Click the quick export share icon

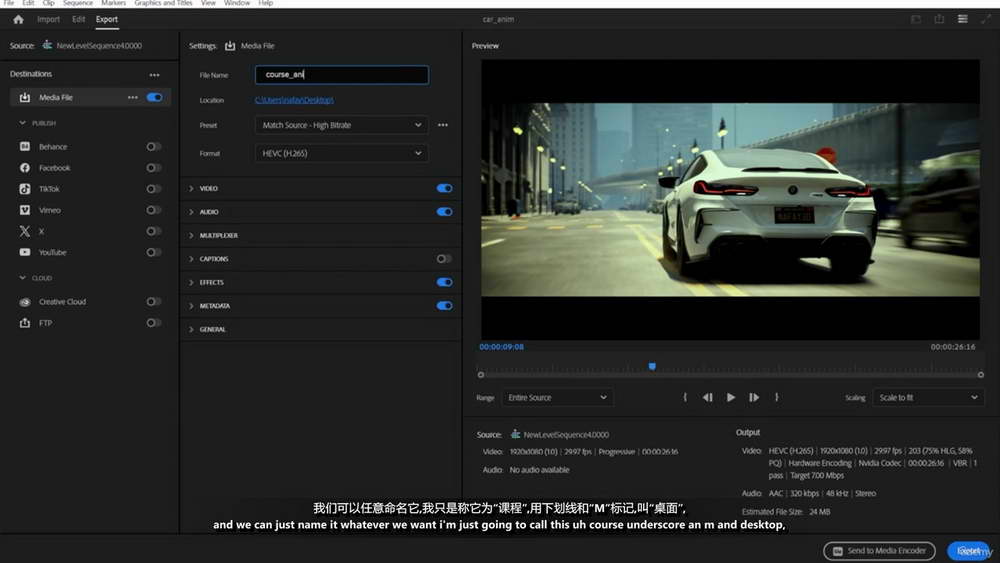point(939,19)
